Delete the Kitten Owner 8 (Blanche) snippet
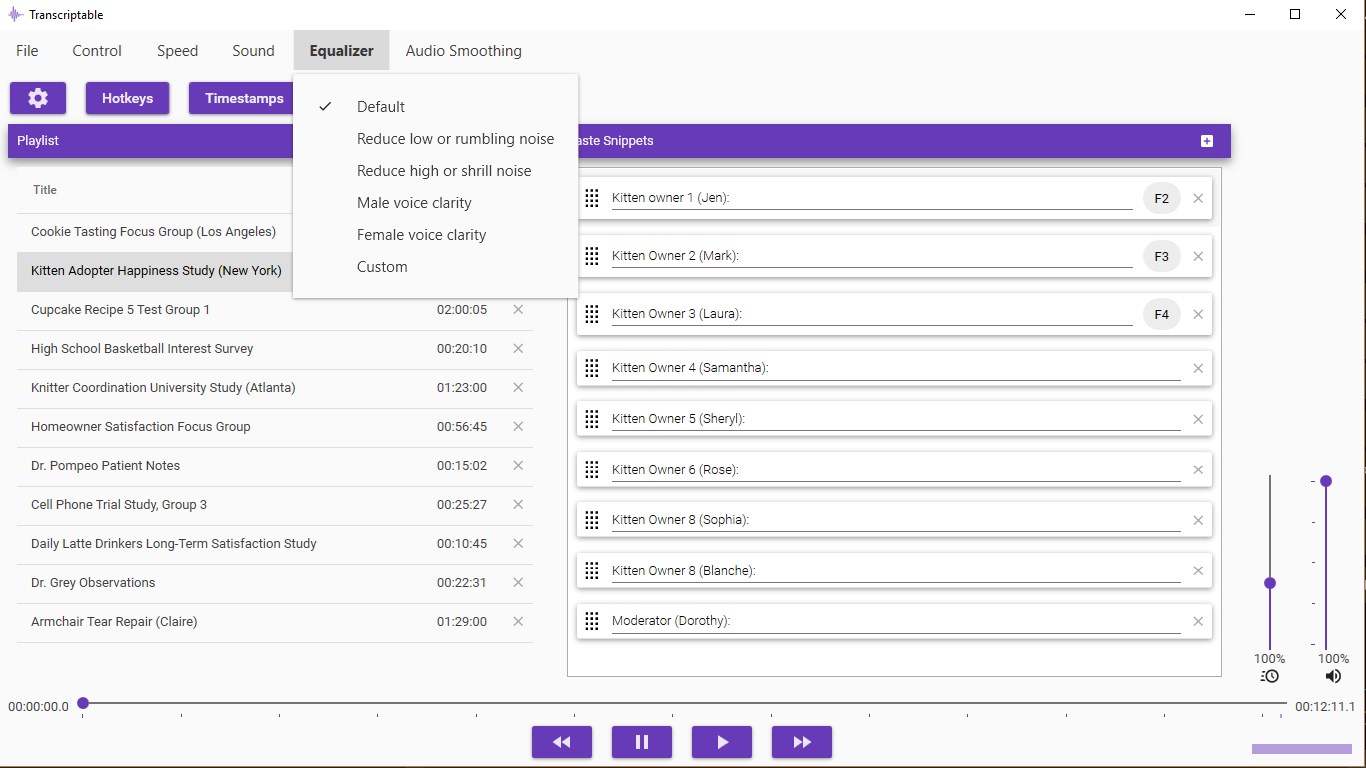The height and width of the screenshot is (768, 1366). coord(1198,571)
